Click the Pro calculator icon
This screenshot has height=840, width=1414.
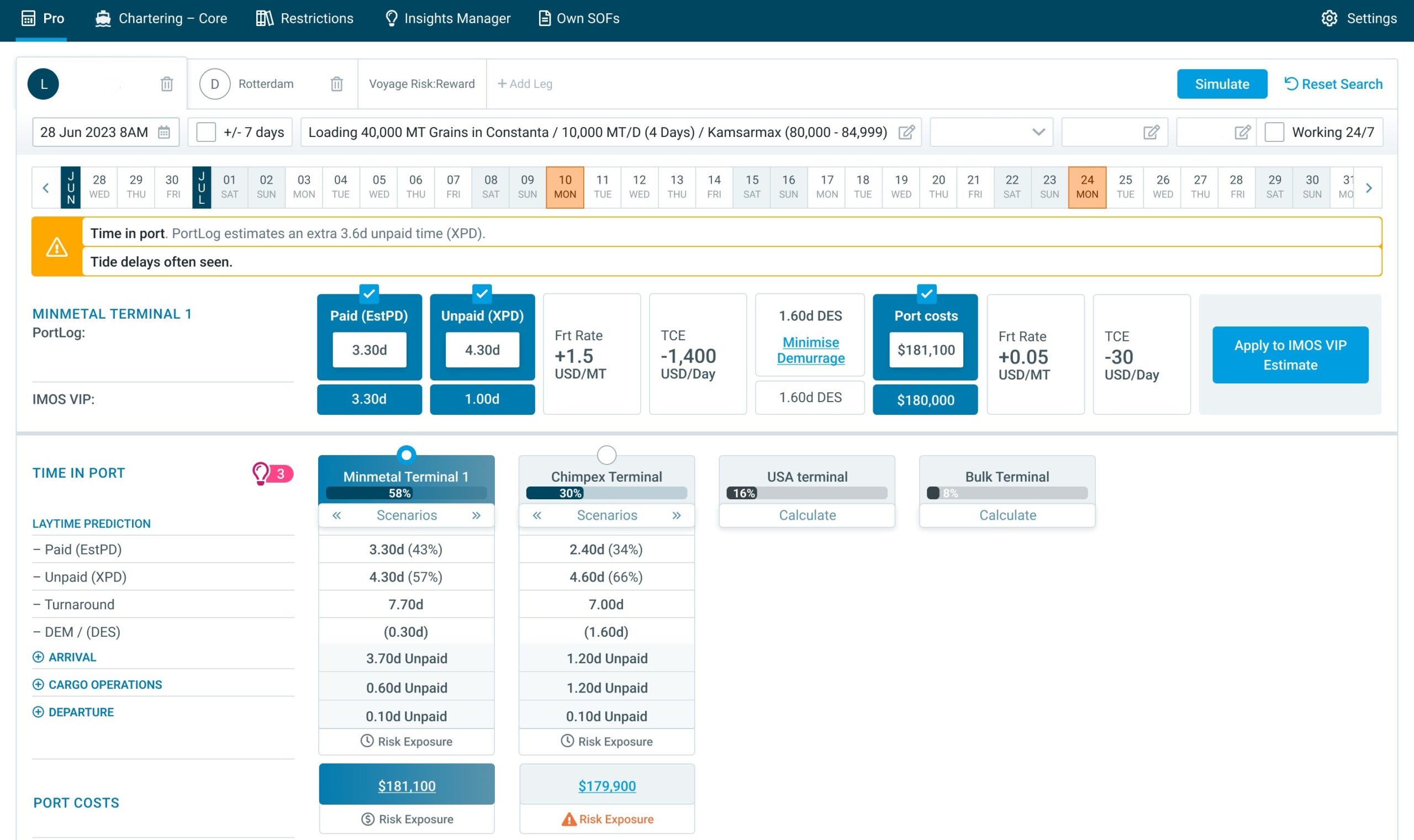click(x=28, y=18)
